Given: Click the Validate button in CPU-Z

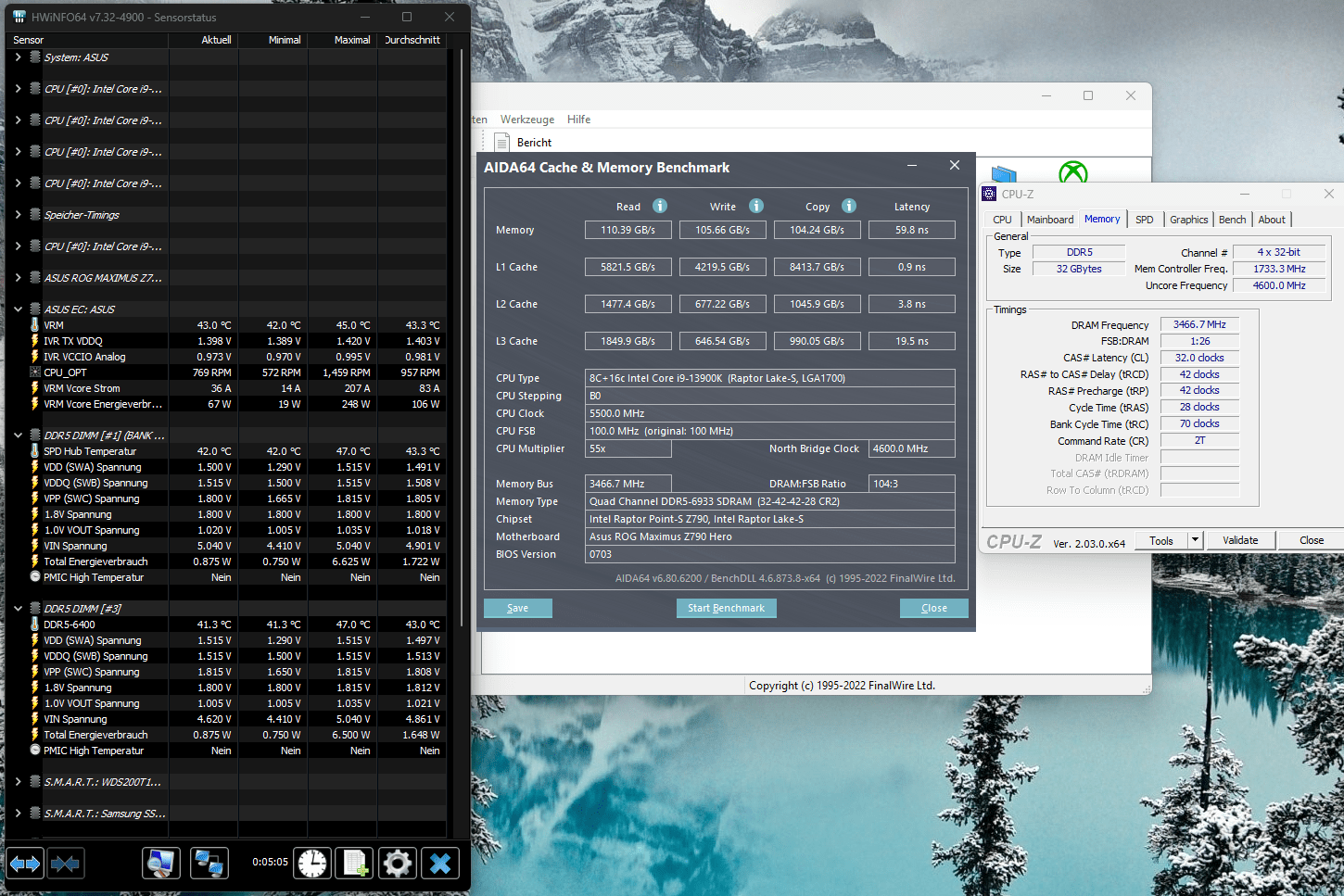Looking at the screenshot, I should pyautogui.click(x=1240, y=540).
